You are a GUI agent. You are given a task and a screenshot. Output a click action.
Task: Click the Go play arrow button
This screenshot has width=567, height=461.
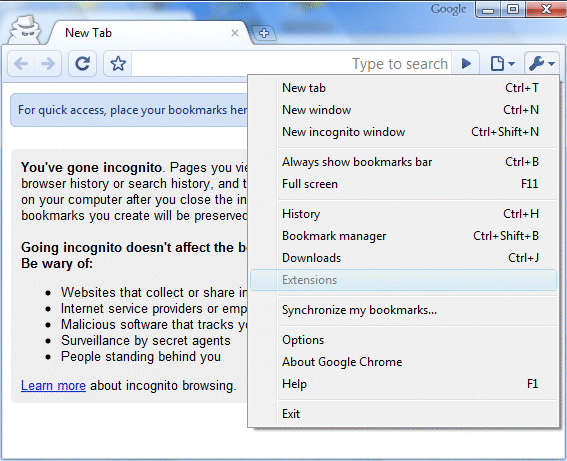pyautogui.click(x=466, y=64)
